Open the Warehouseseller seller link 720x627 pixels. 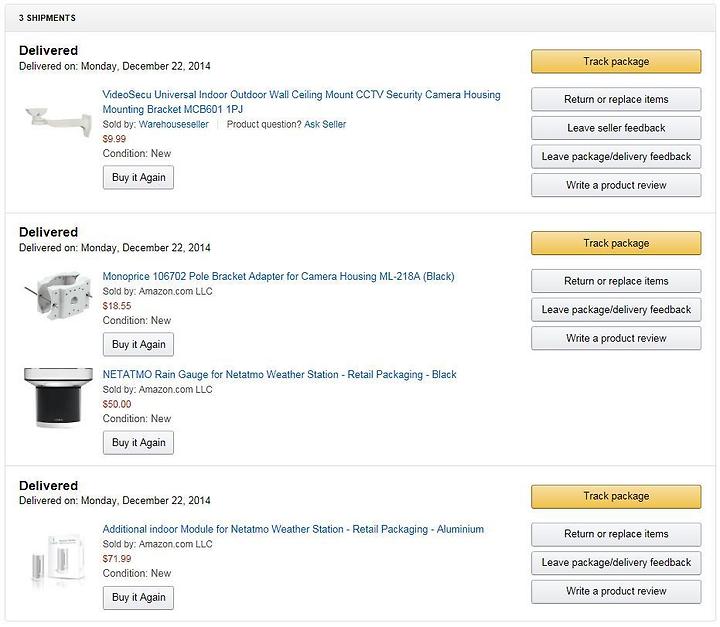174,124
